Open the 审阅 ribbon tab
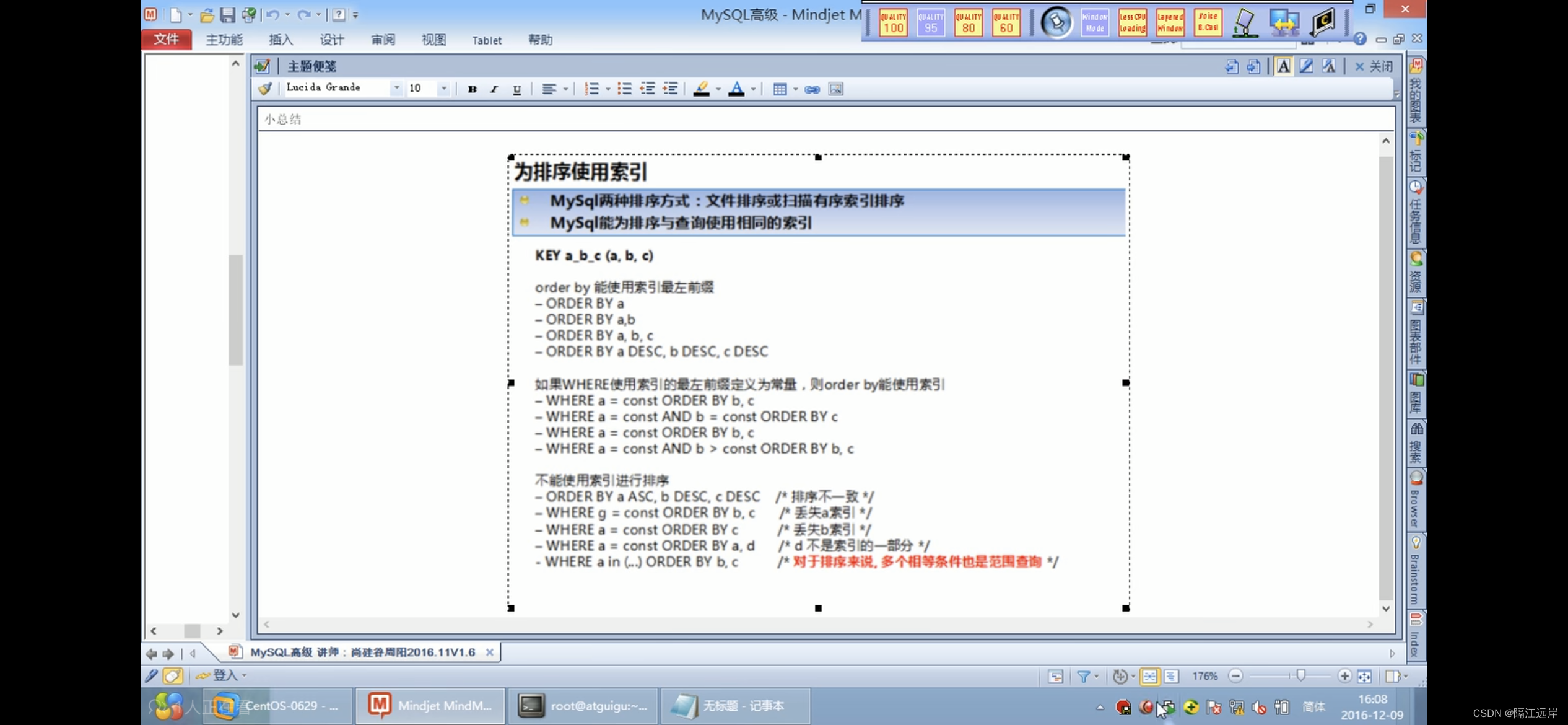The height and width of the screenshot is (725, 1568). coord(383,40)
